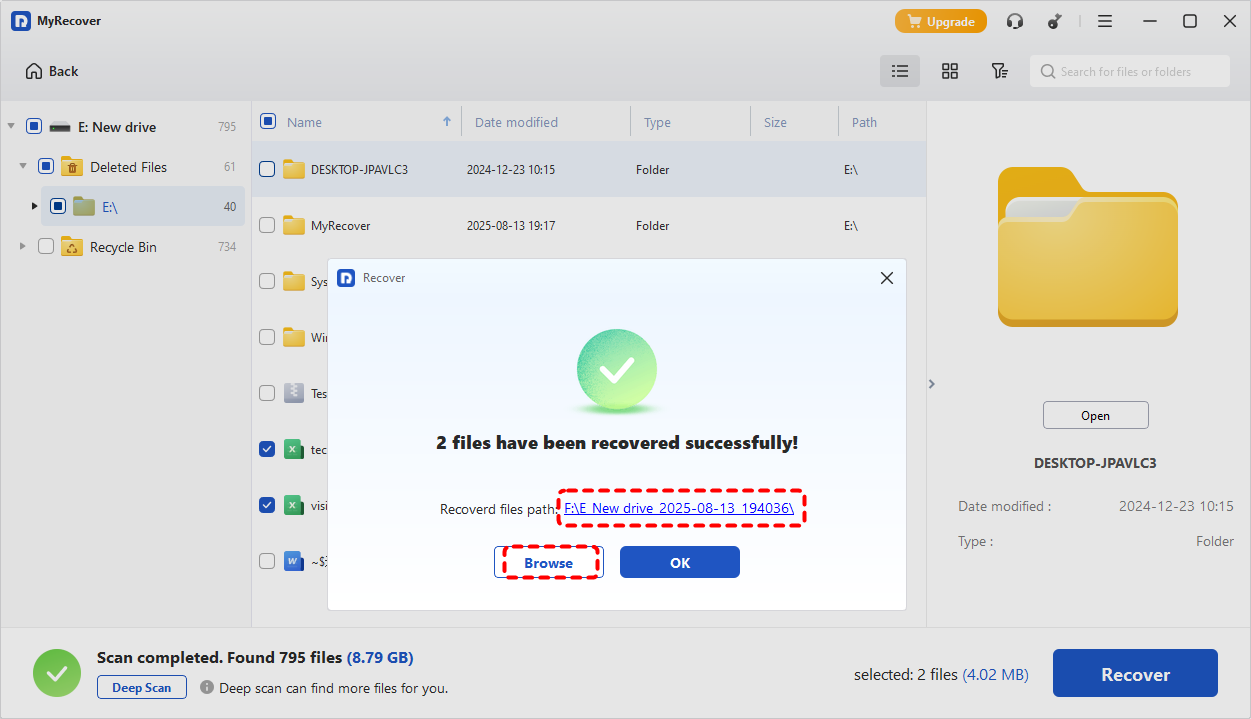The image size is (1251, 719).
Task: Select the MyRecover folder name in list
Action: (341, 226)
